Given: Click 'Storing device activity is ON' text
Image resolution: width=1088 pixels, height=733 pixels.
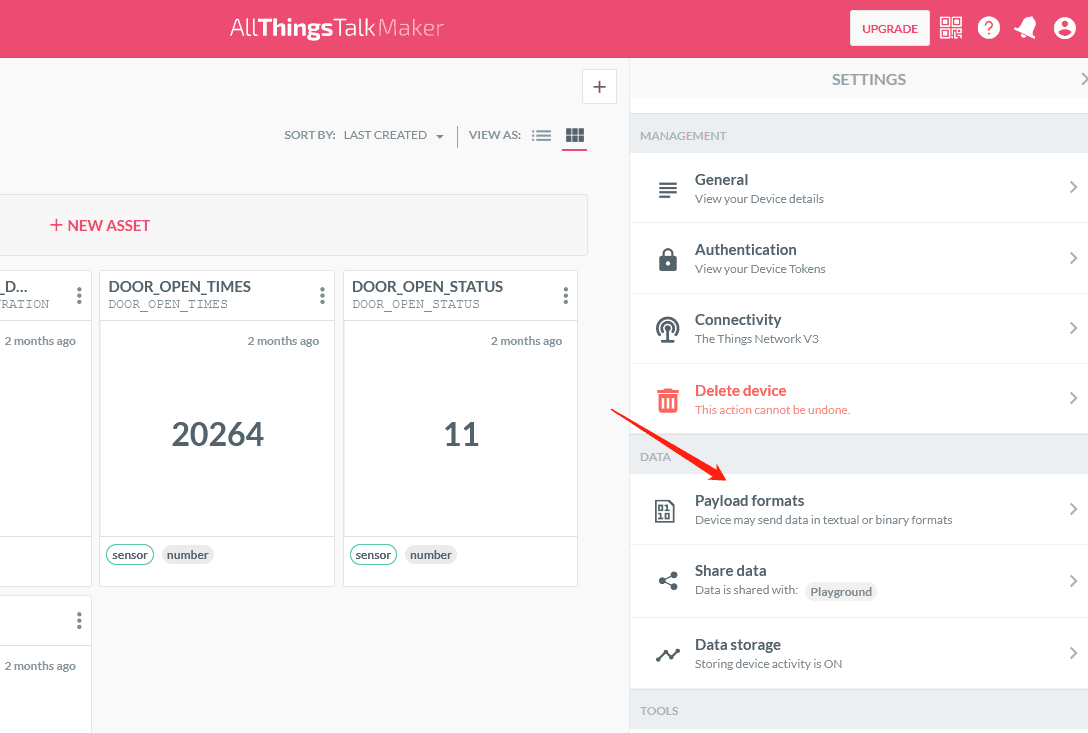Looking at the screenshot, I should point(769,664).
